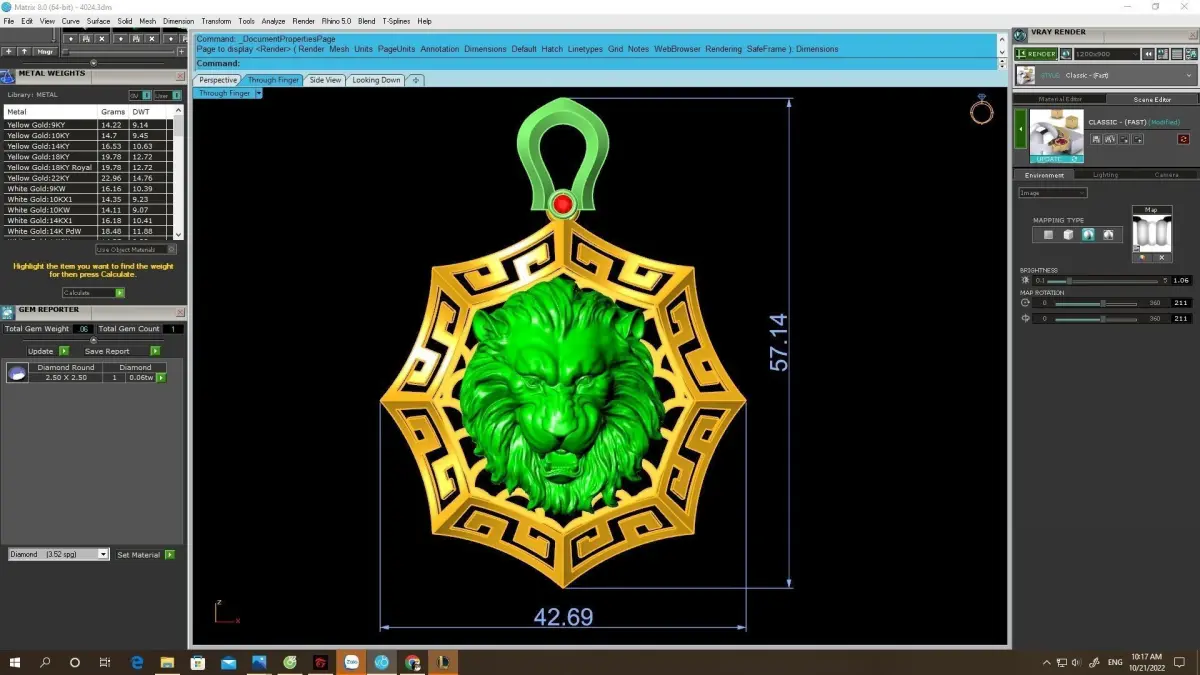Collapse the green arrow beside the render preview
The width and height of the screenshot is (1200, 675).
1021,129
